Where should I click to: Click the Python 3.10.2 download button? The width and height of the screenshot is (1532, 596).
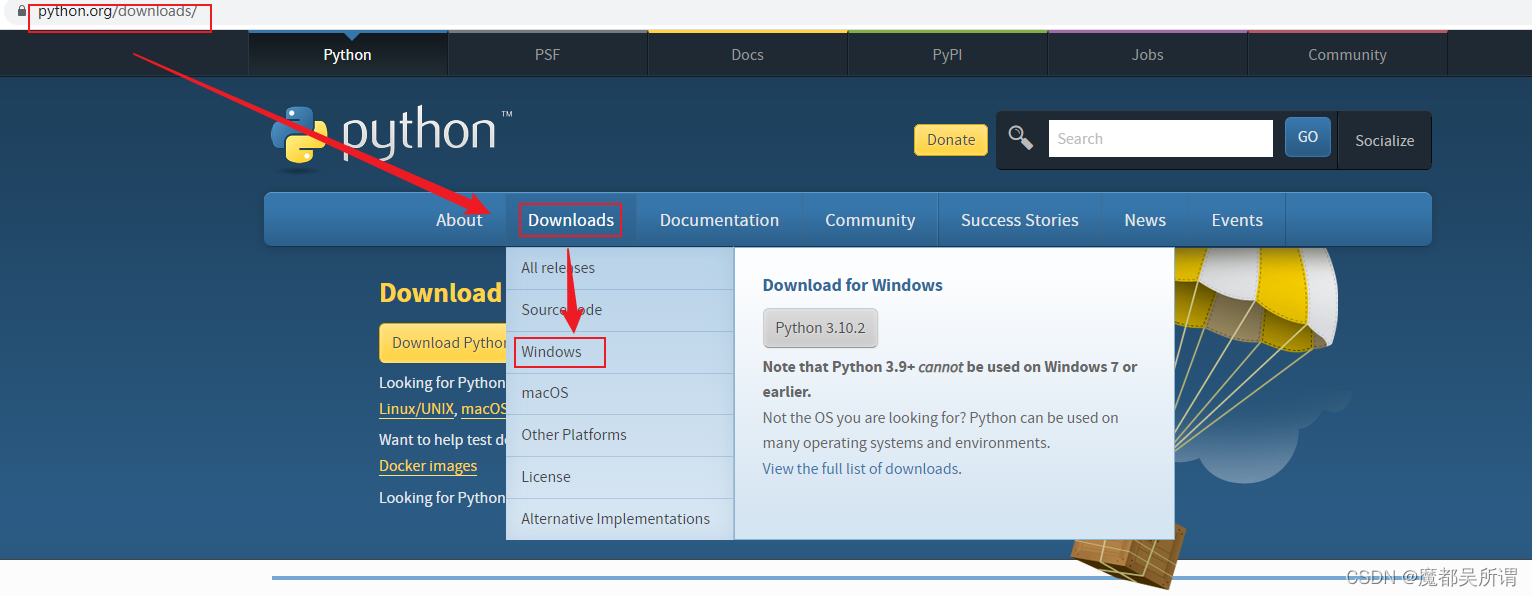[820, 328]
